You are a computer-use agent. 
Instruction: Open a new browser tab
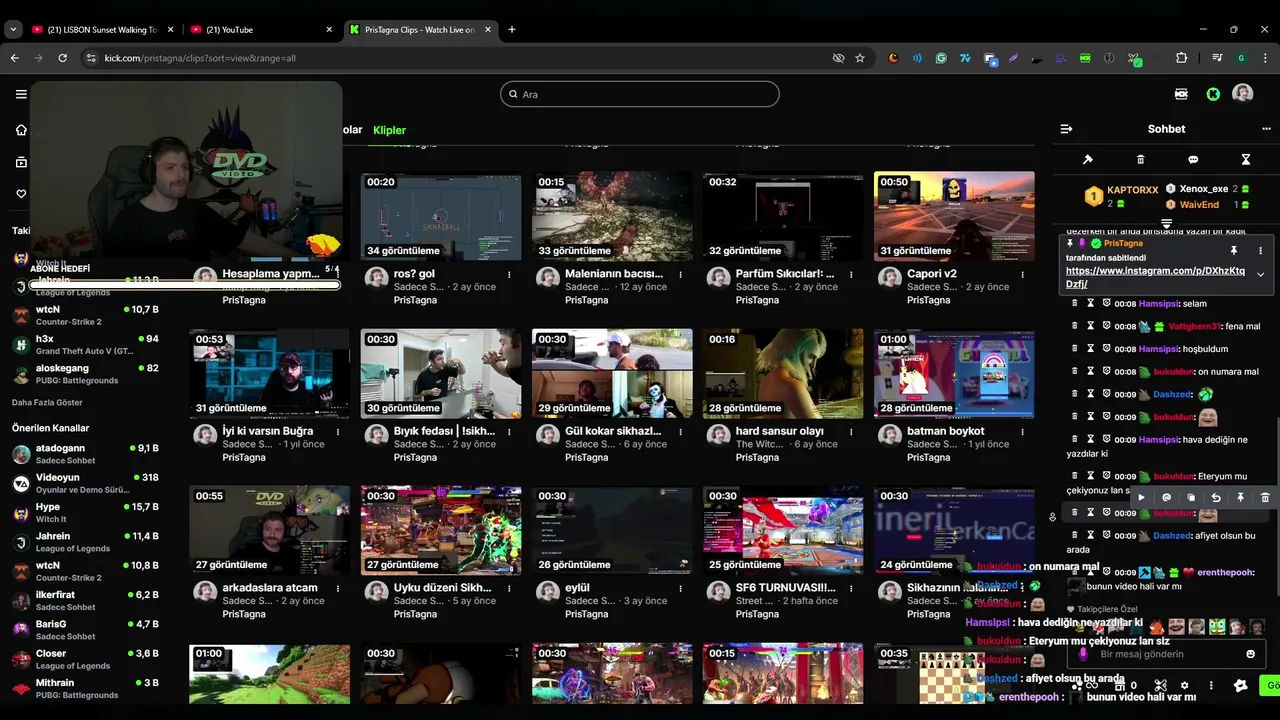click(x=512, y=30)
